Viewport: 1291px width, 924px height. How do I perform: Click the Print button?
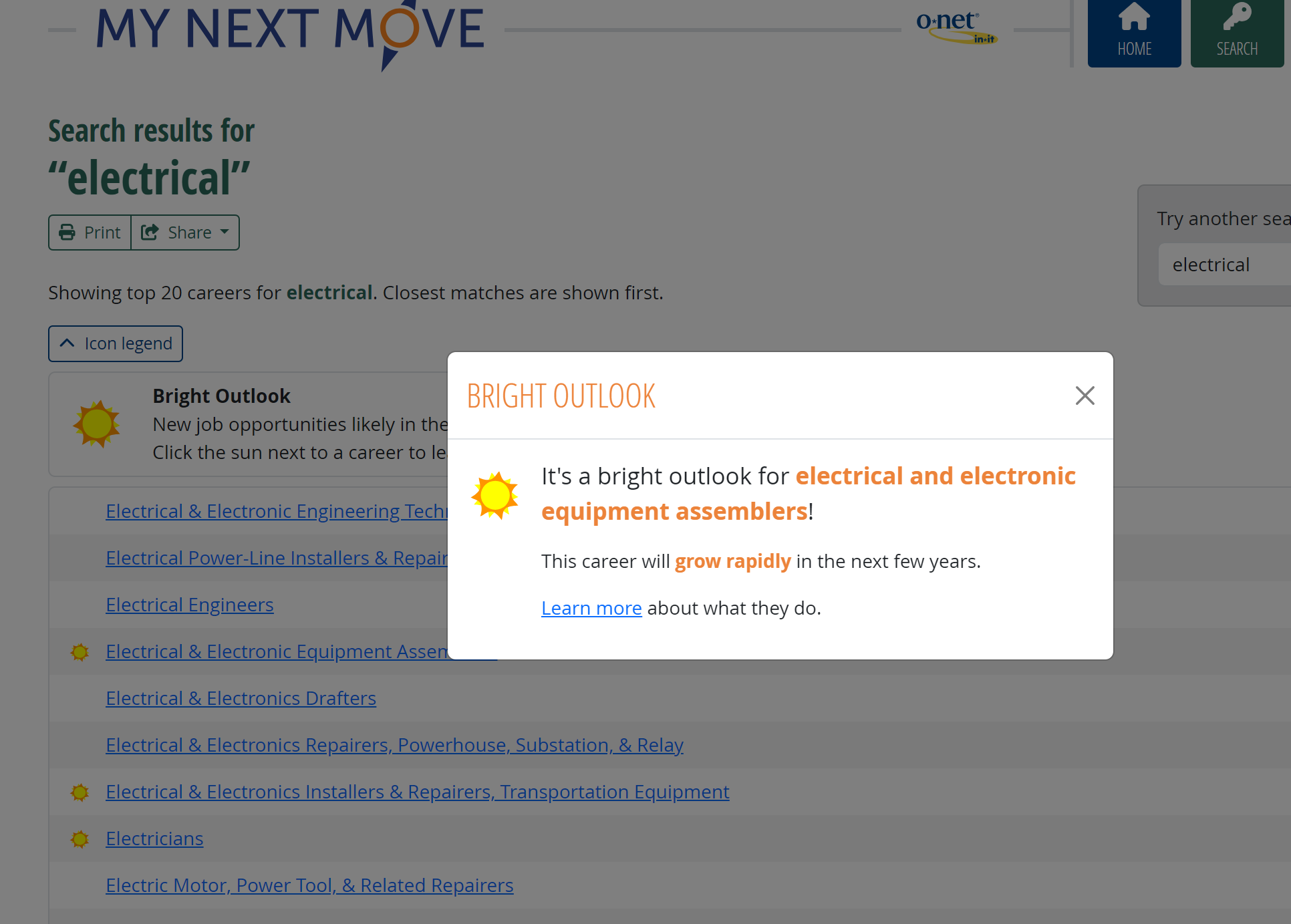pyautogui.click(x=90, y=233)
